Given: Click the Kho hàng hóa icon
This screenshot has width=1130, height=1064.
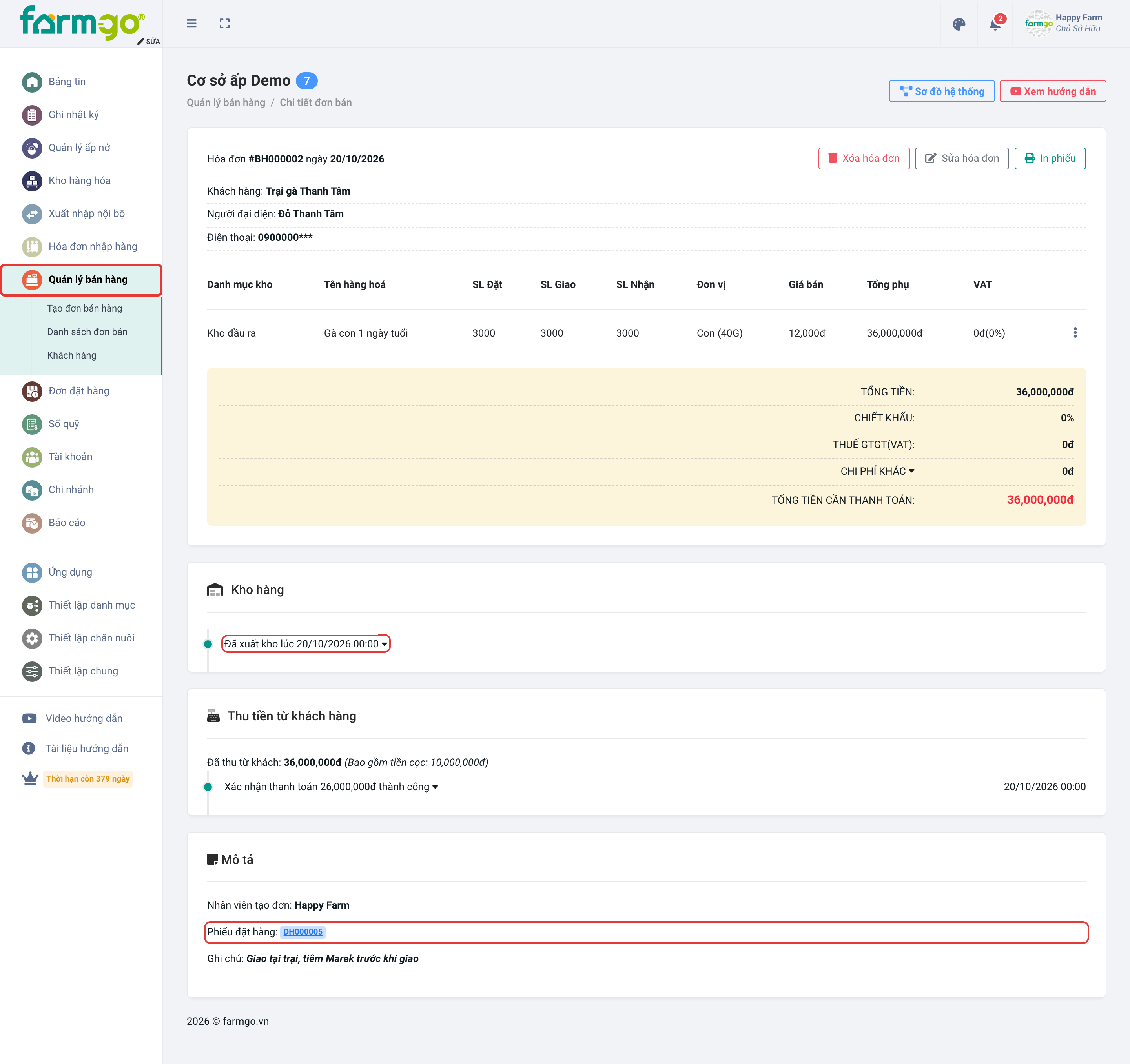Looking at the screenshot, I should [x=32, y=181].
